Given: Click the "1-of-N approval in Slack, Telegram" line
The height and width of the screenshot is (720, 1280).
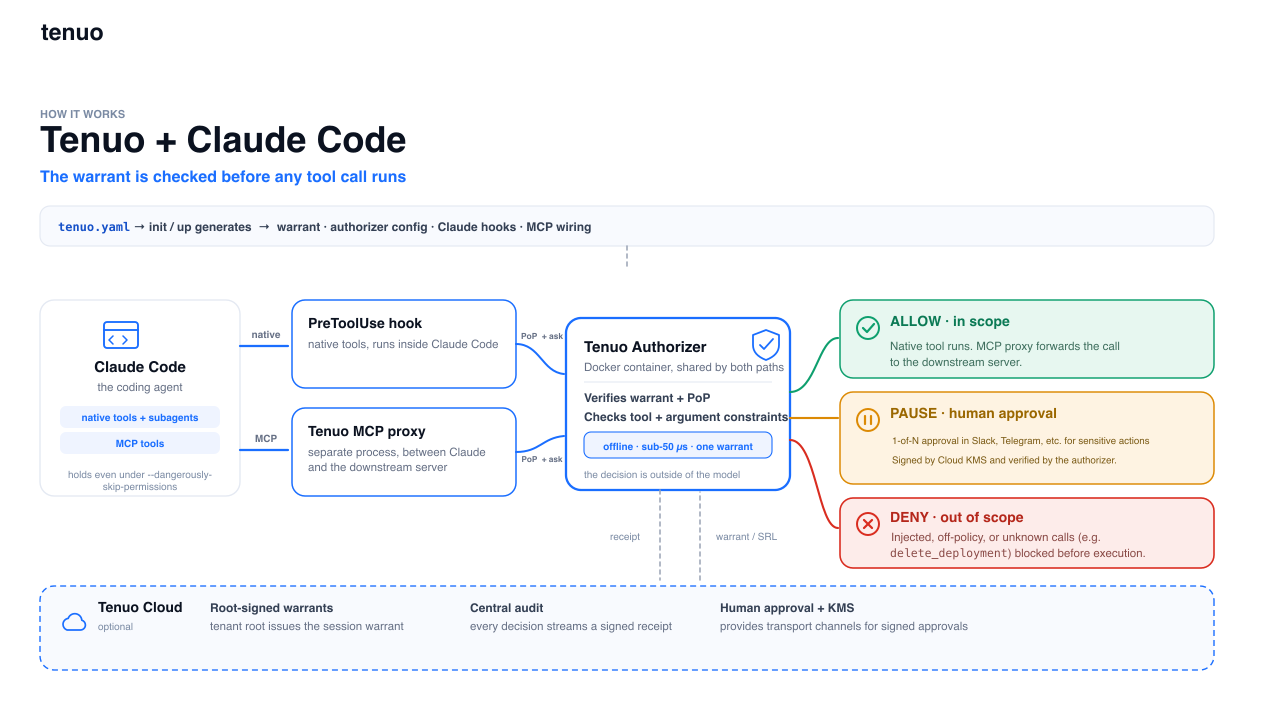Looking at the screenshot, I should (x=1021, y=440).
